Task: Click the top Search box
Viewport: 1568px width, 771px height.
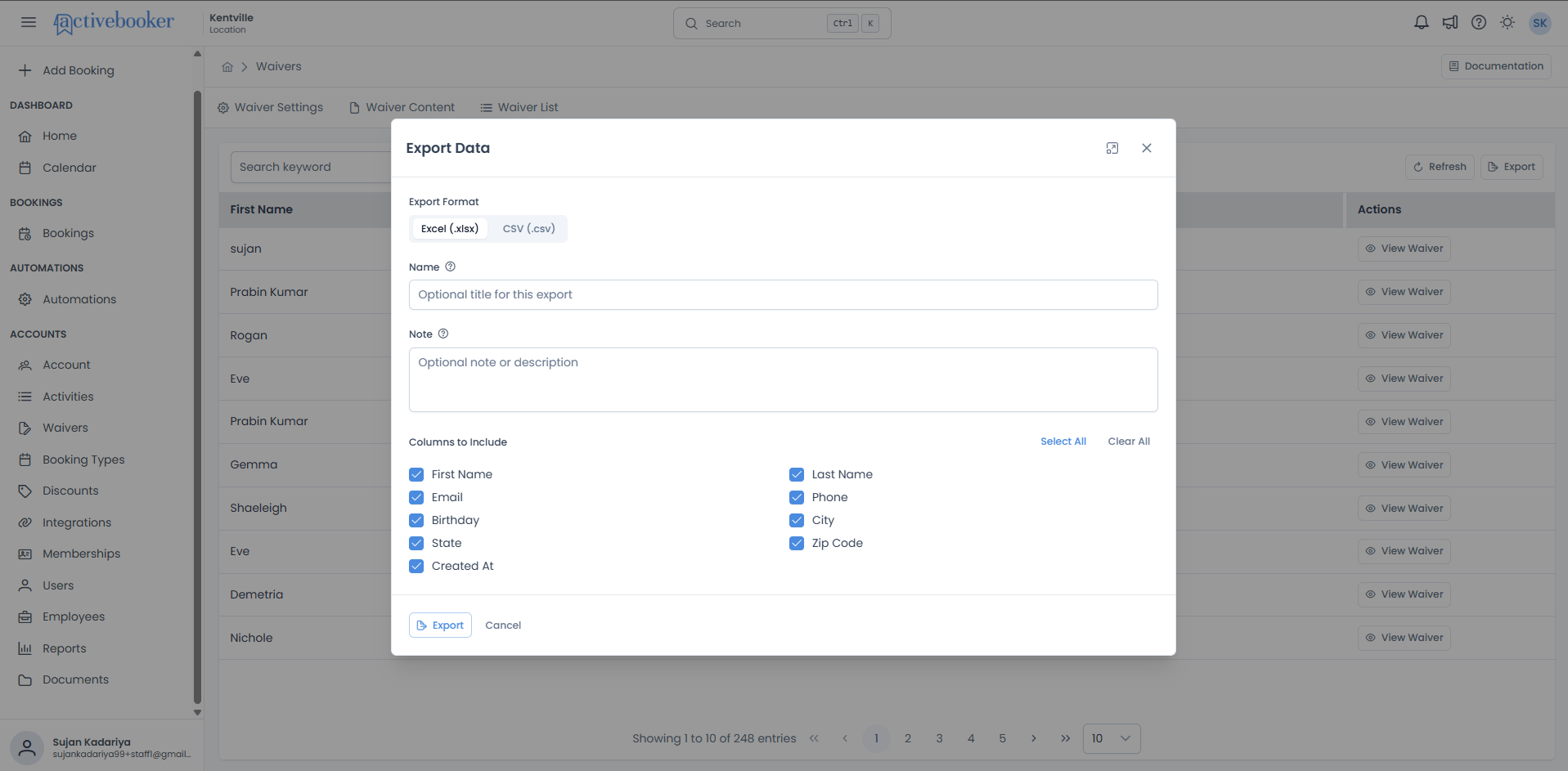Action: click(x=781, y=23)
